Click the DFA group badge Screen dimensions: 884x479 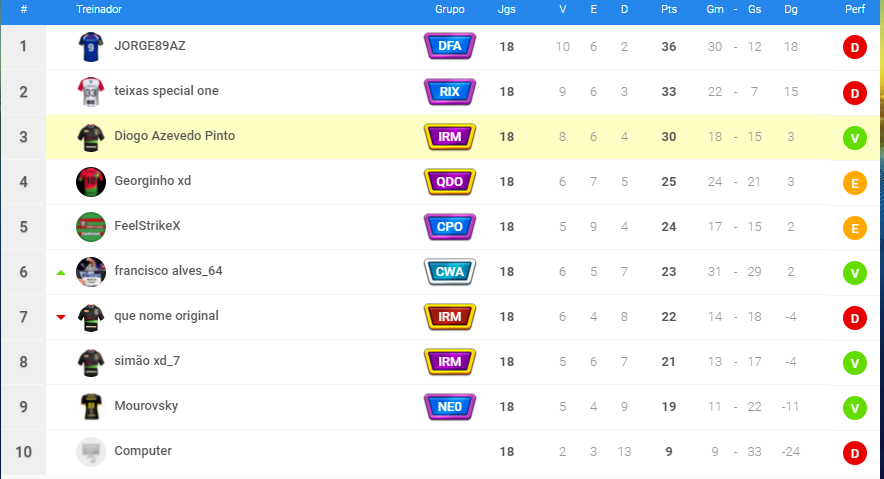[x=449, y=46]
